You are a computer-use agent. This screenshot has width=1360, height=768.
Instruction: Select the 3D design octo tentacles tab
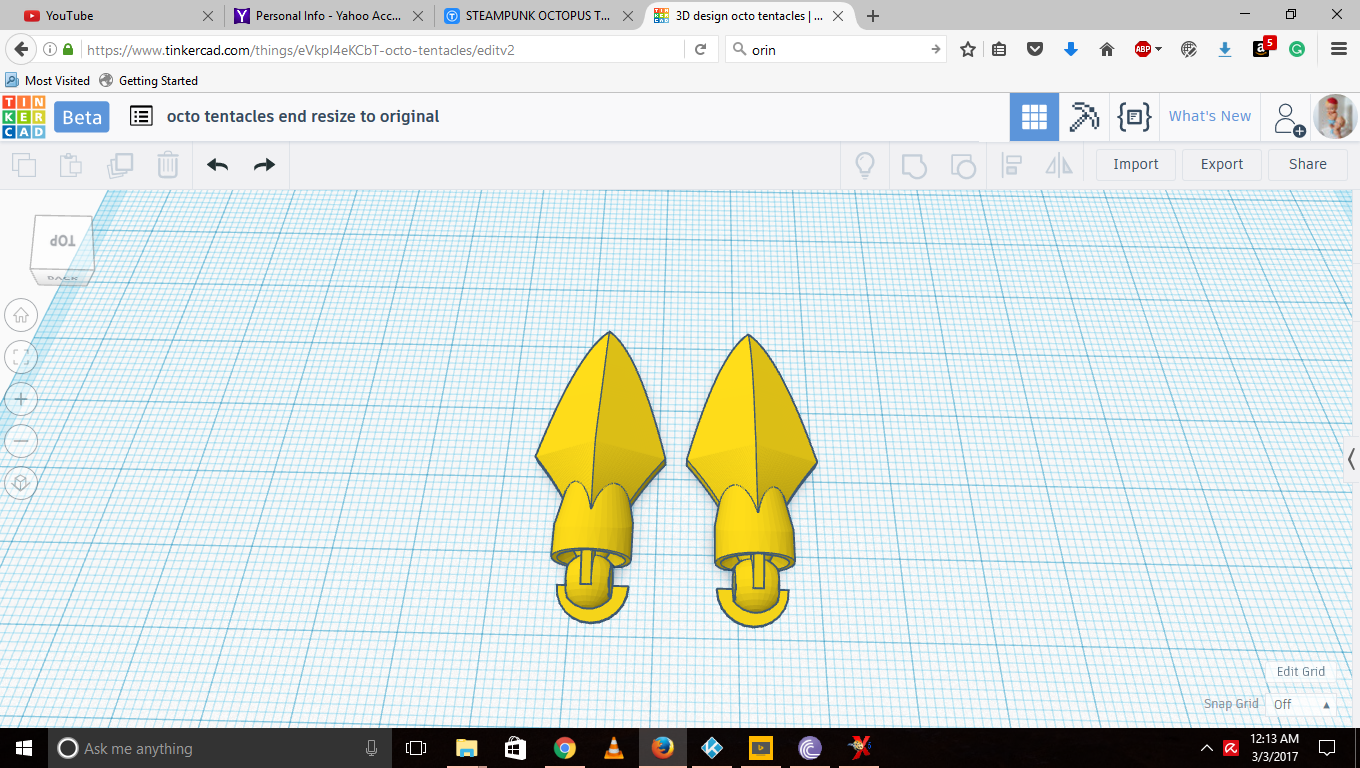point(748,16)
